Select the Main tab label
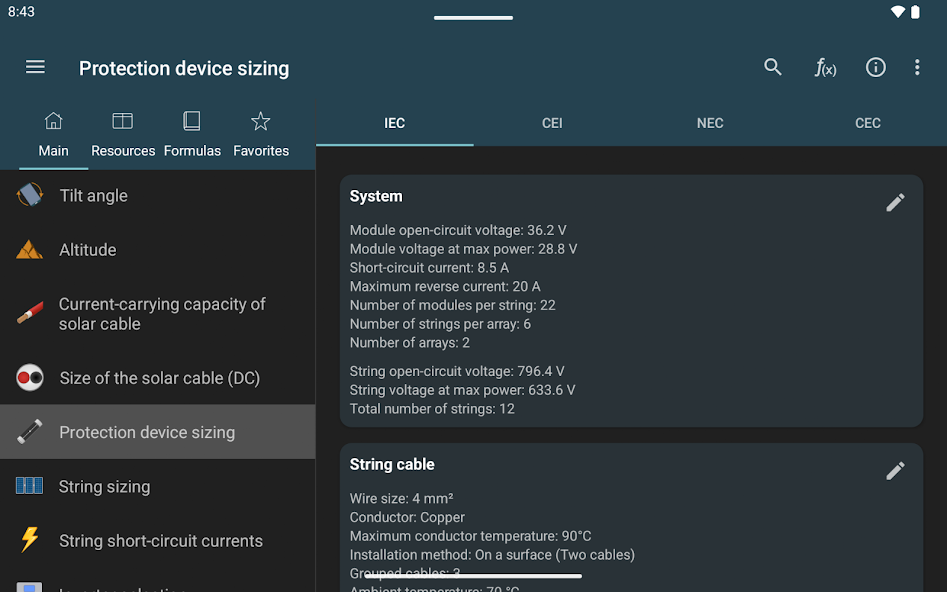 (x=53, y=150)
